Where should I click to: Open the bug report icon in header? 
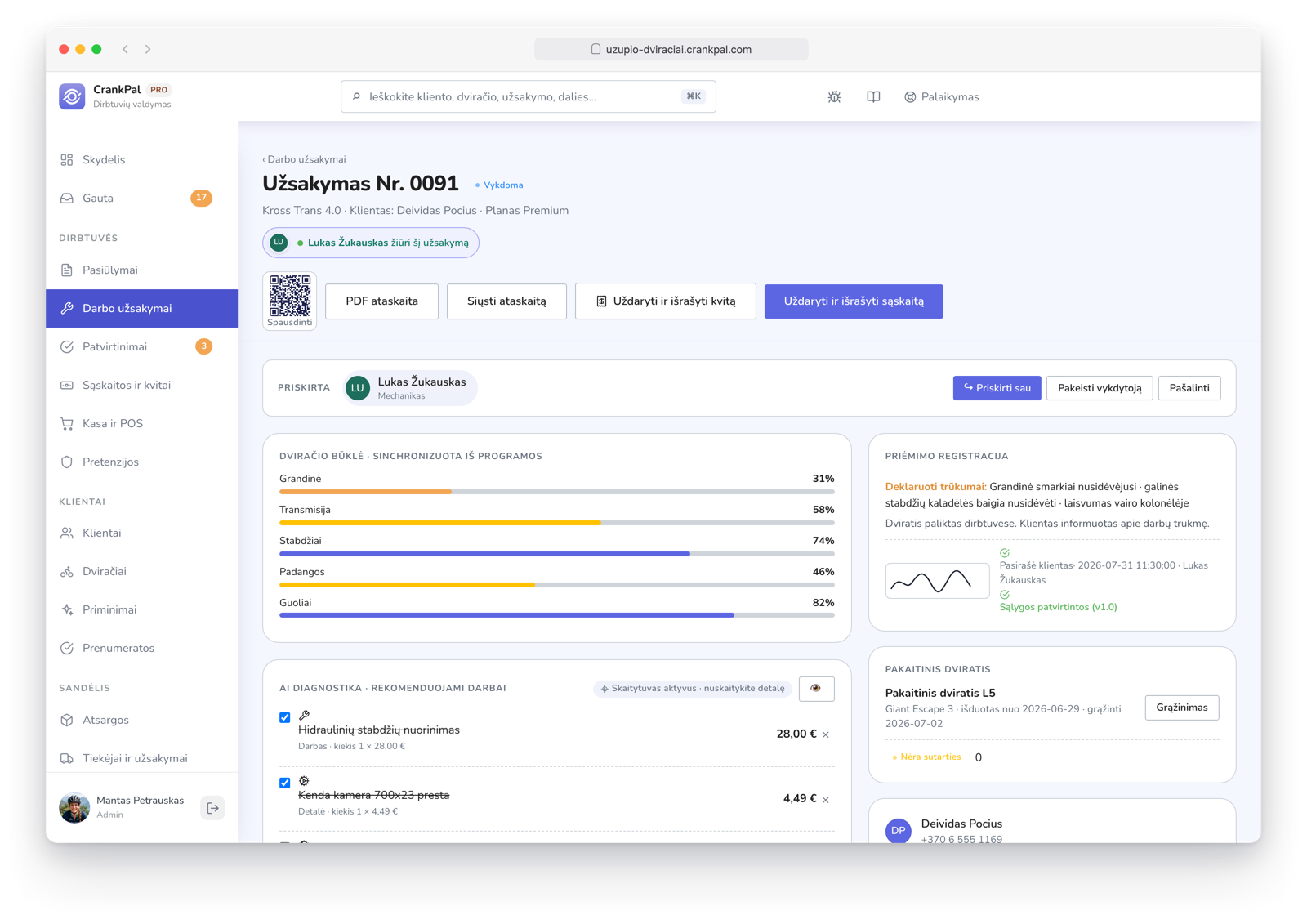[x=834, y=96]
